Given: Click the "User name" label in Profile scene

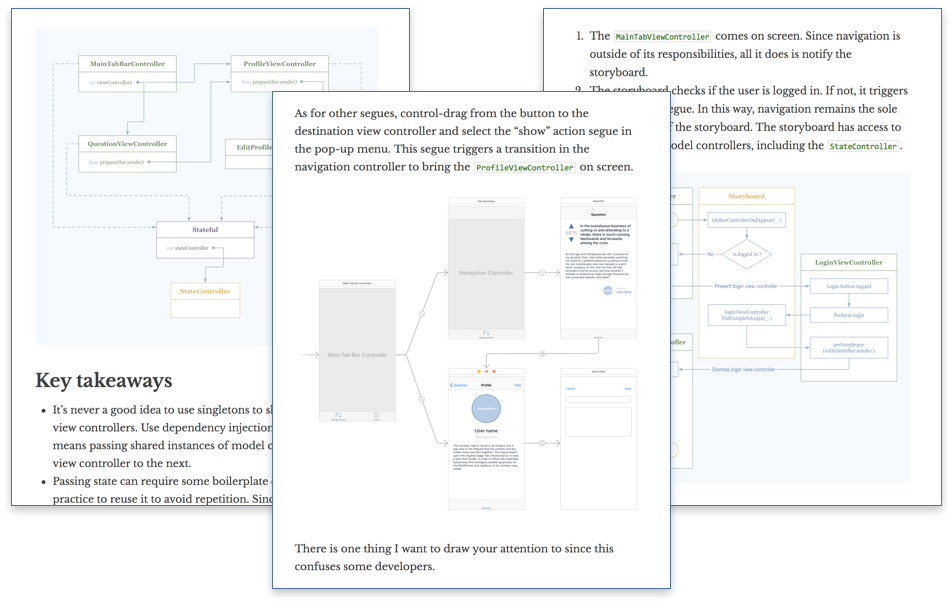Looking at the screenshot, I should click(x=486, y=431).
